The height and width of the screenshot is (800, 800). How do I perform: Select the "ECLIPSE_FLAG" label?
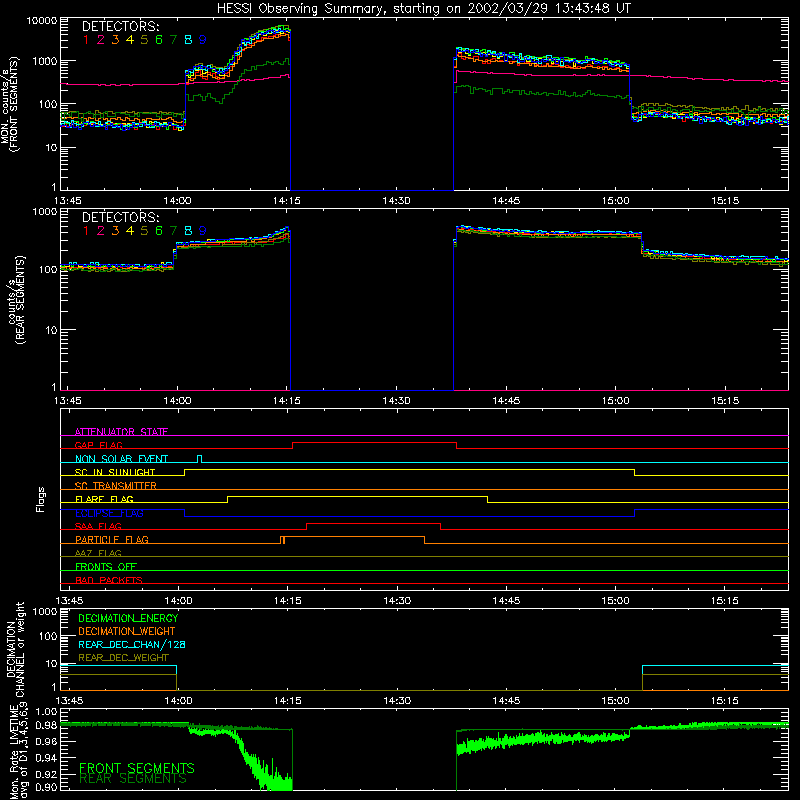(109, 513)
